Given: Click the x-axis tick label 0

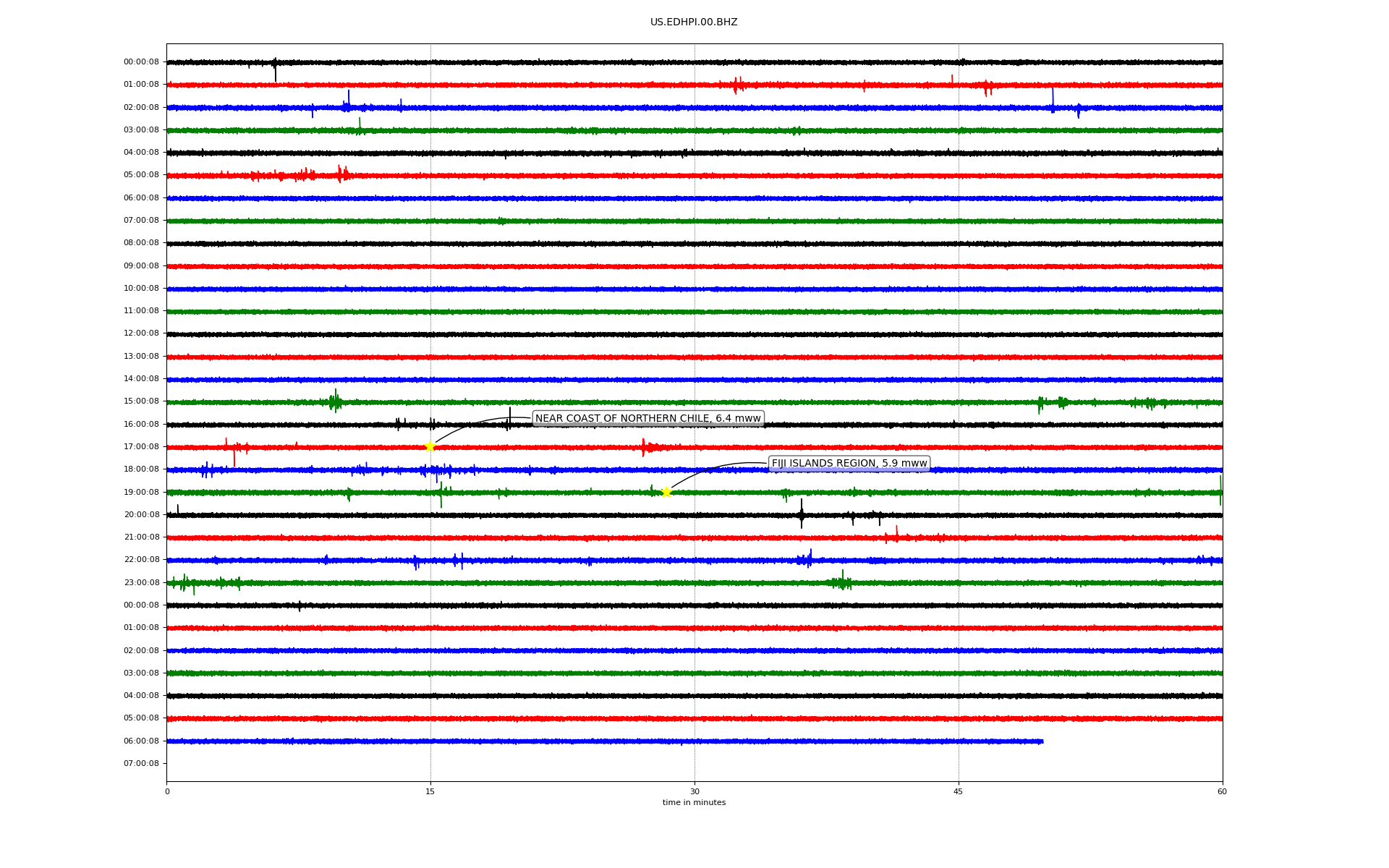Looking at the screenshot, I should pyautogui.click(x=167, y=791).
